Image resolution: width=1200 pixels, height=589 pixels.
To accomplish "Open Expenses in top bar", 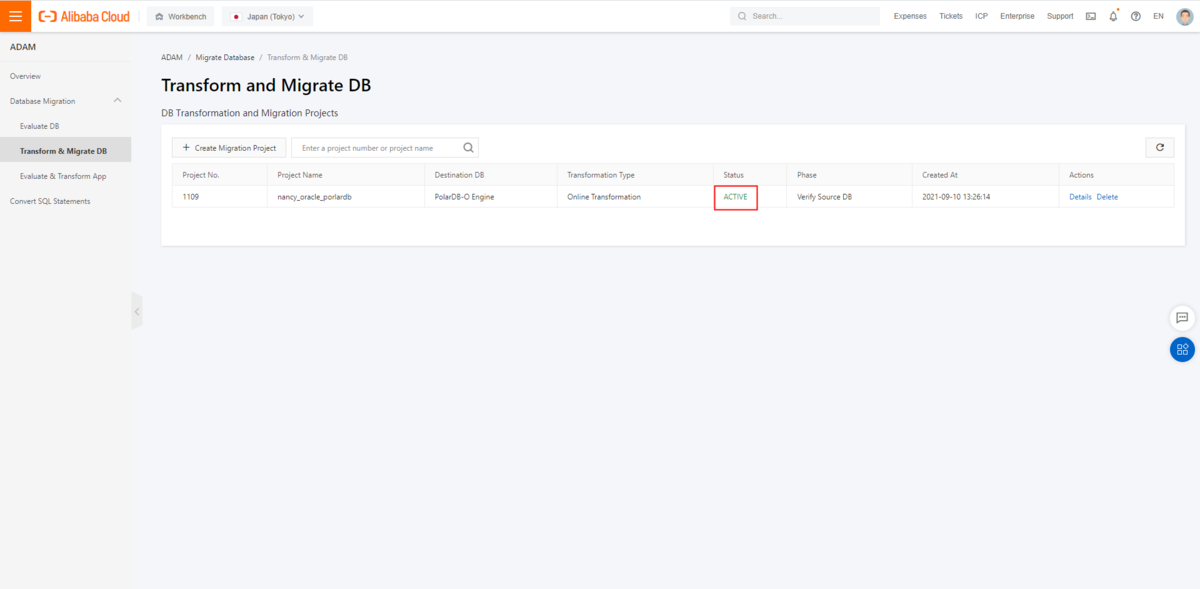I will point(910,16).
